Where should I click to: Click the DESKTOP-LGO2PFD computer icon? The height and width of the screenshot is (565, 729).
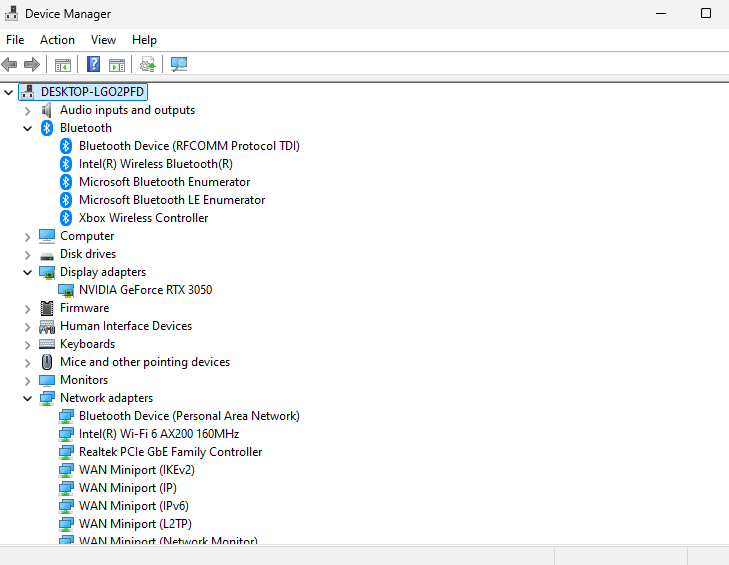28,92
